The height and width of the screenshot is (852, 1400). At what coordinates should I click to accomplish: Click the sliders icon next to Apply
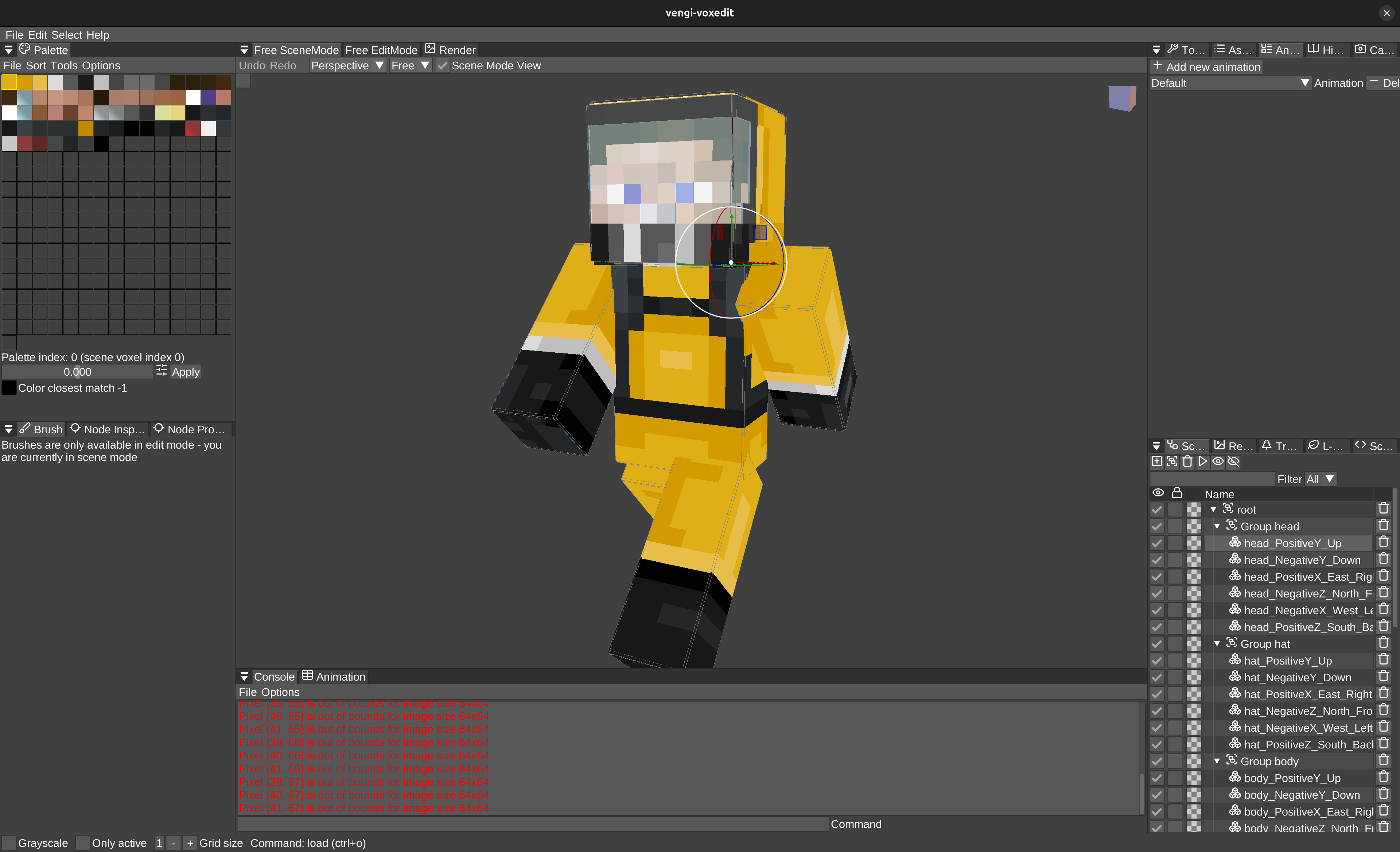pyautogui.click(x=162, y=371)
